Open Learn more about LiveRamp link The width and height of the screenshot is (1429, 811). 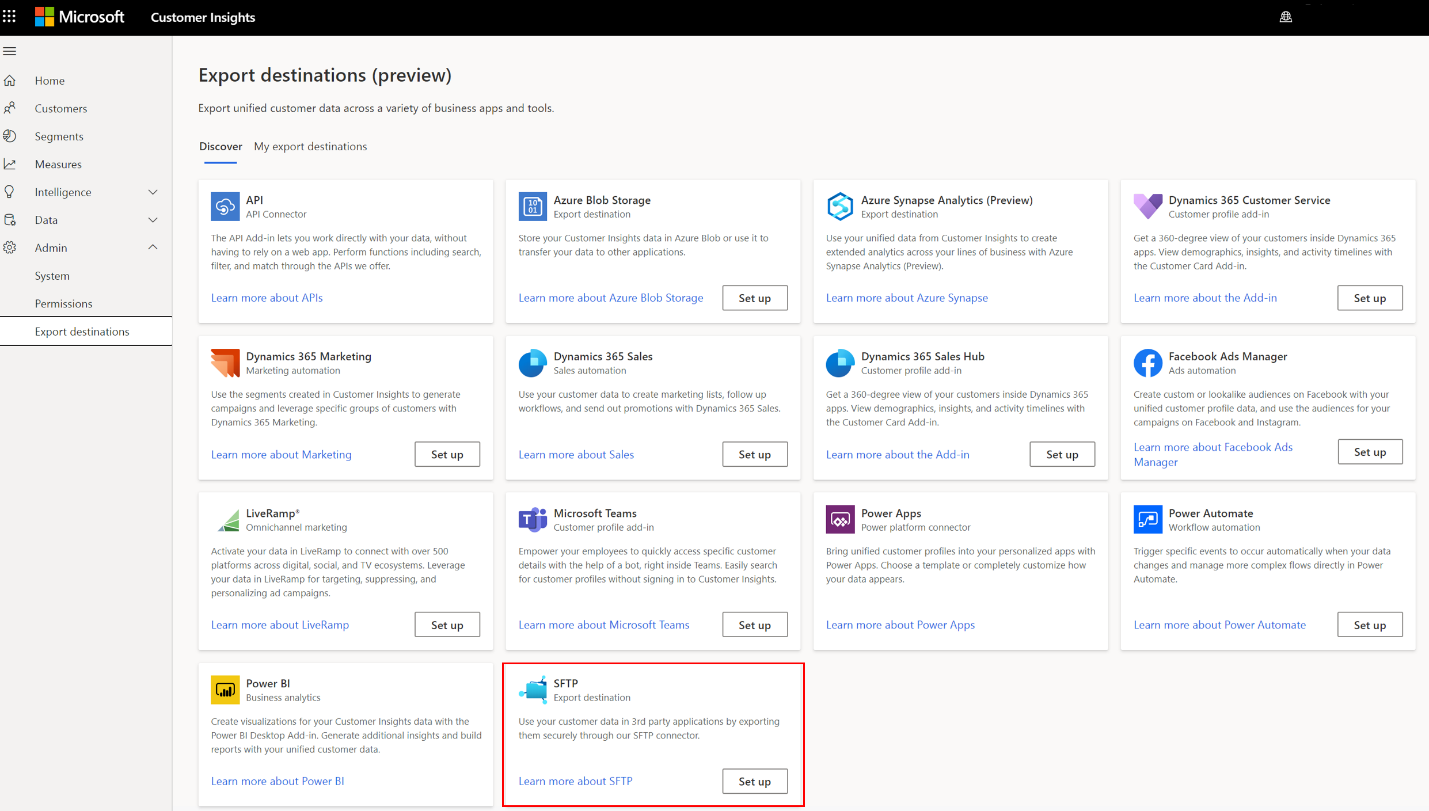click(x=280, y=625)
